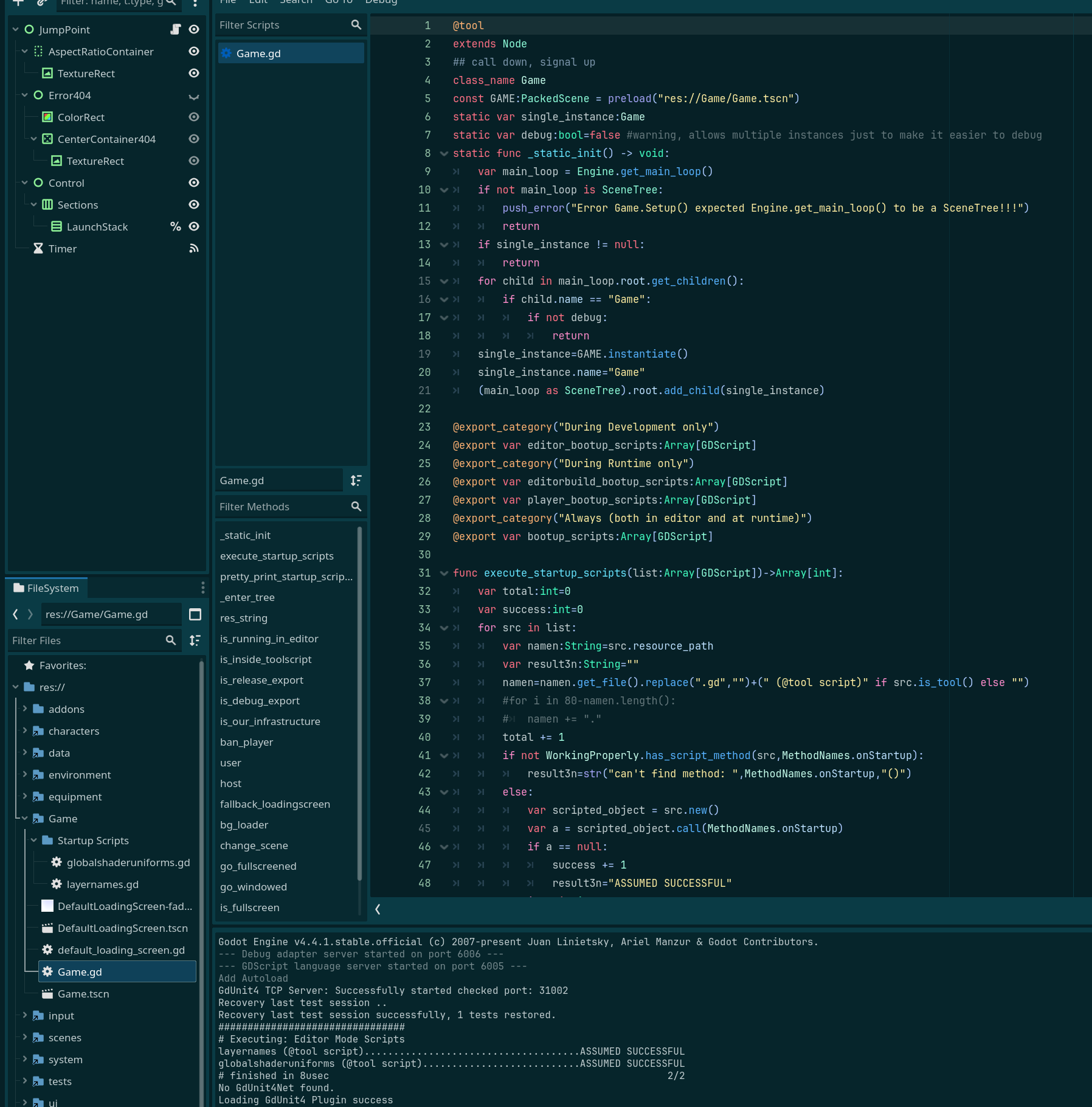Toggle visibility of Sections node
Viewport: 1092px width, 1107px height.
(194, 204)
